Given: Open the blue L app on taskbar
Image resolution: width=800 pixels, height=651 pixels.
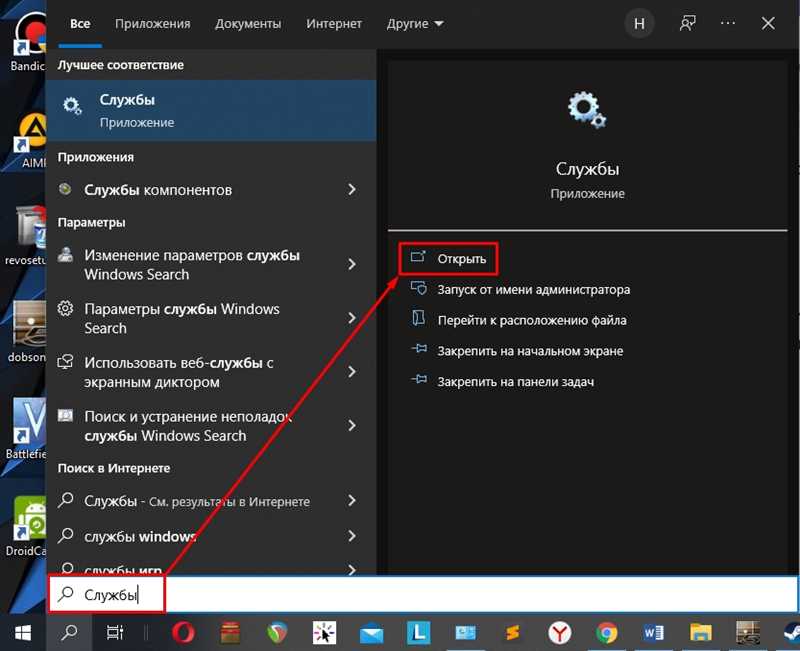Looking at the screenshot, I should click(x=418, y=633).
